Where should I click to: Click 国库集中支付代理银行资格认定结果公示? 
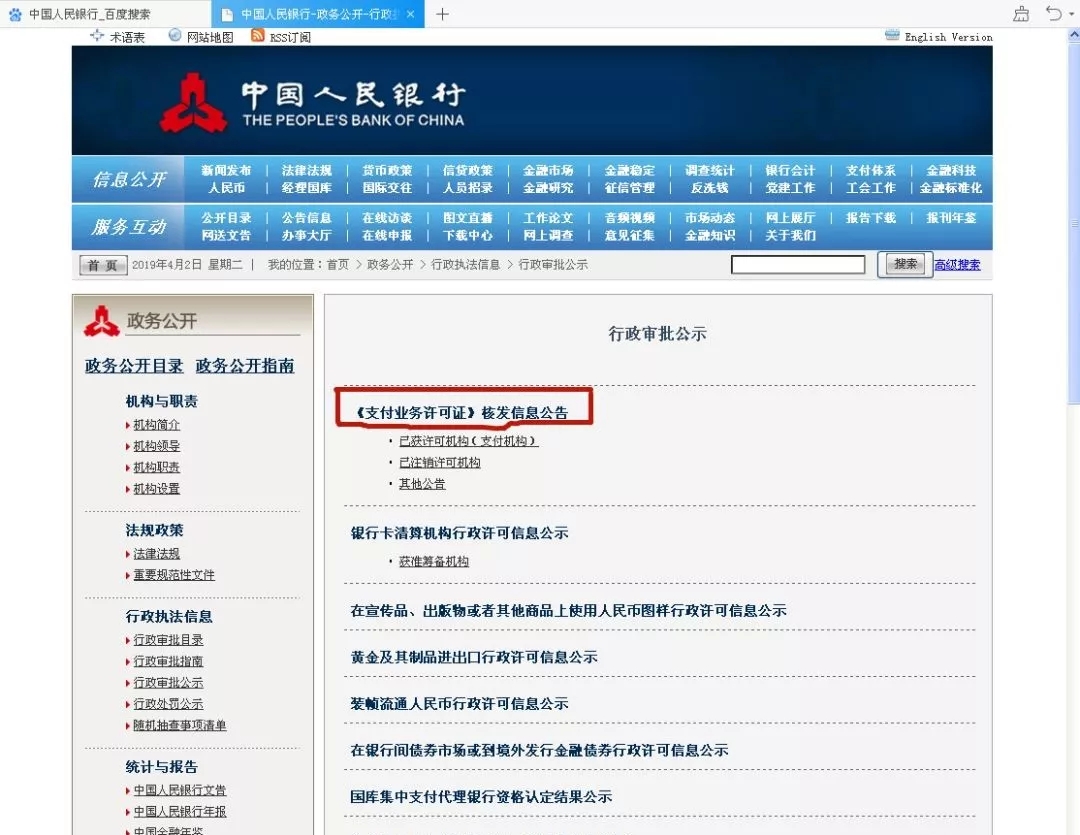(x=481, y=796)
